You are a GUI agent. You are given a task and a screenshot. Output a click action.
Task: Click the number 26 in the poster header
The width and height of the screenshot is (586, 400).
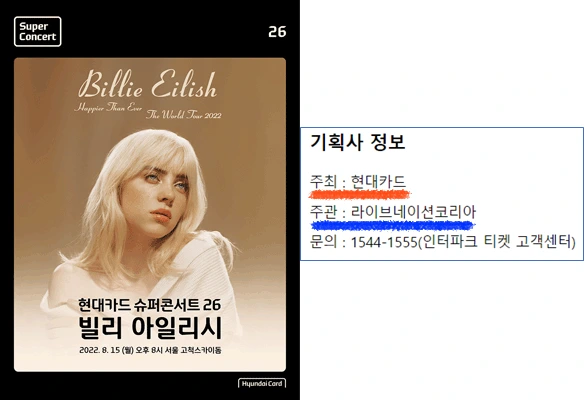point(277,32)
